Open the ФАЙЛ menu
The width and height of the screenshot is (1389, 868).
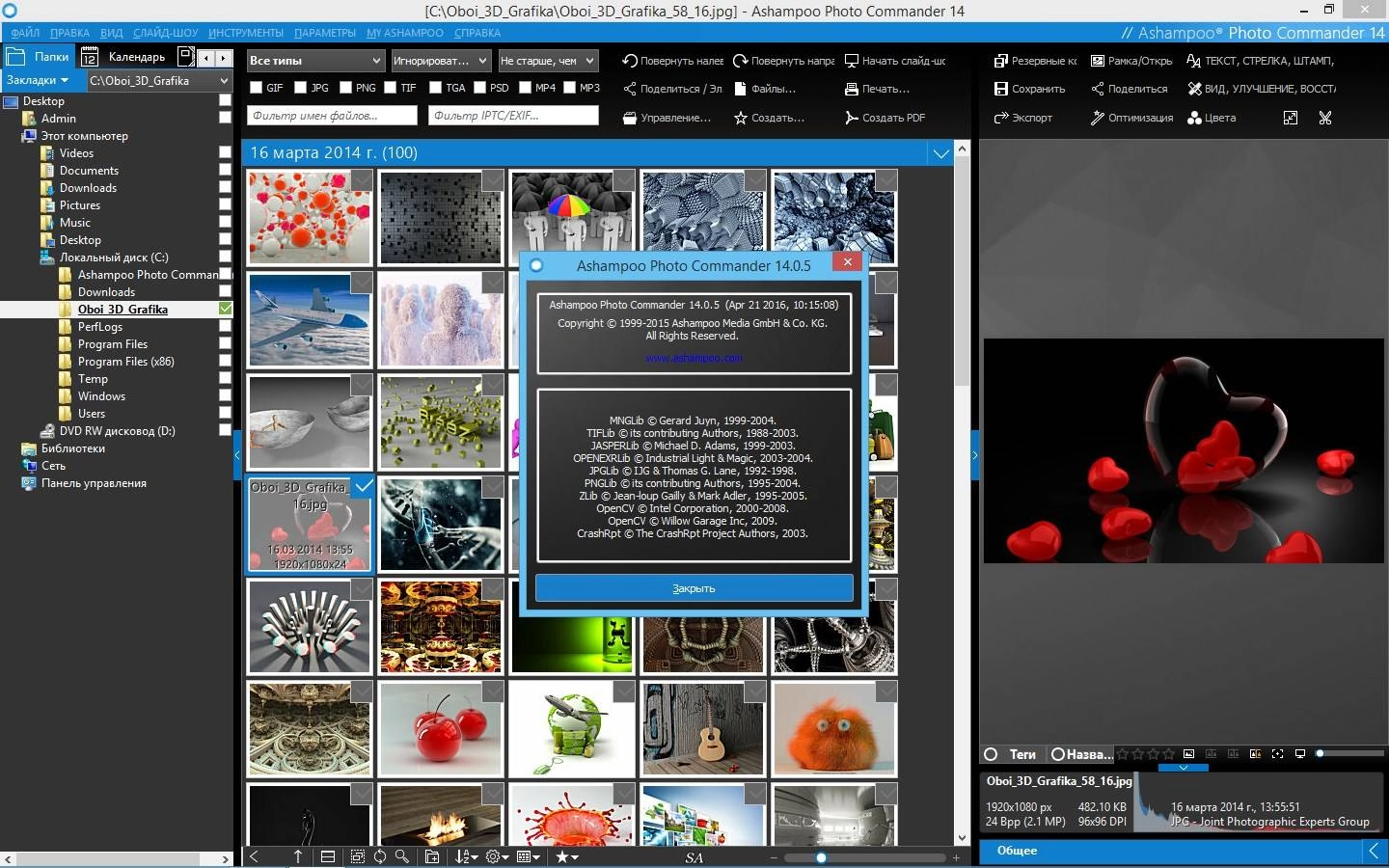[25, 33]
